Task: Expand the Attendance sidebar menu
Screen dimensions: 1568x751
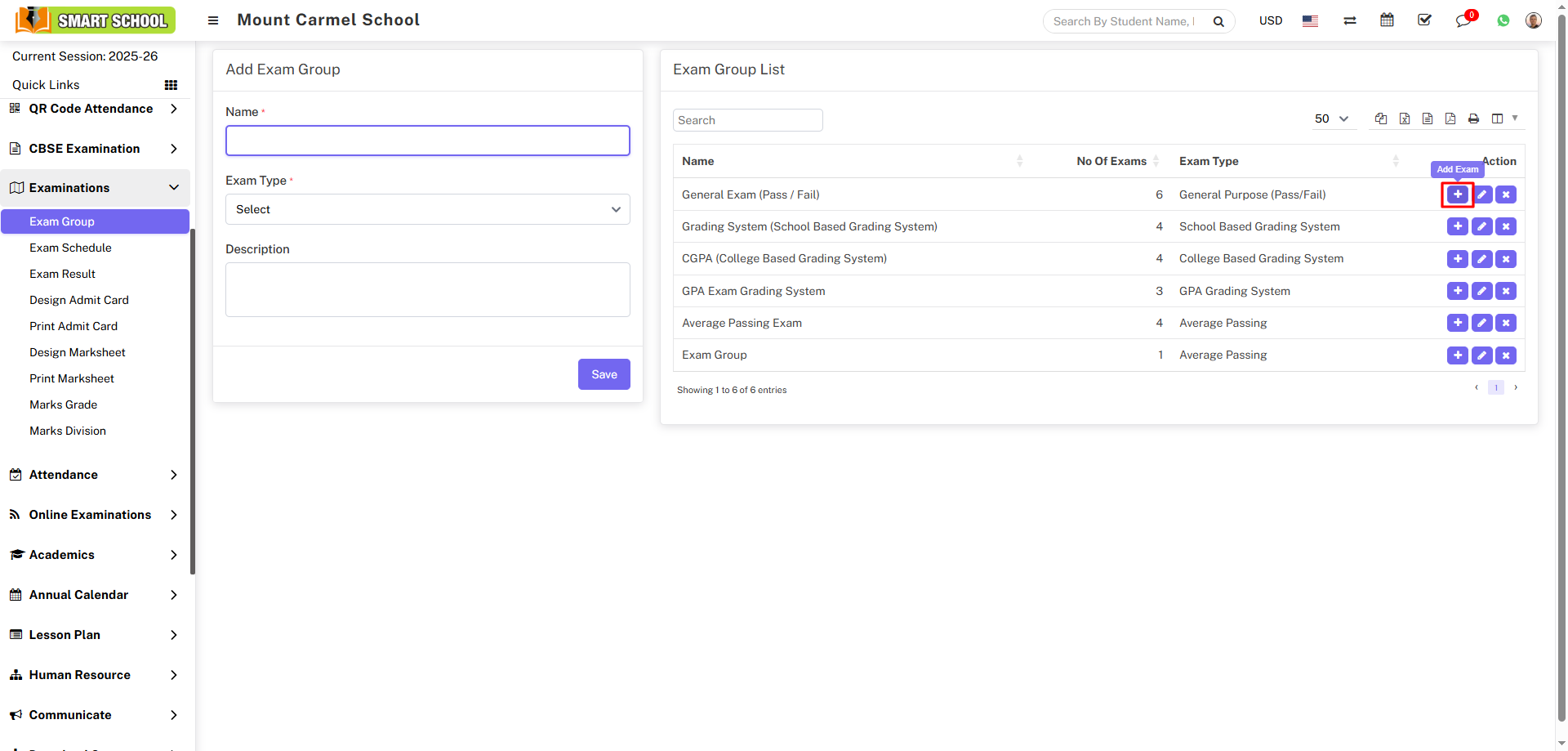Action: [94, 475]
